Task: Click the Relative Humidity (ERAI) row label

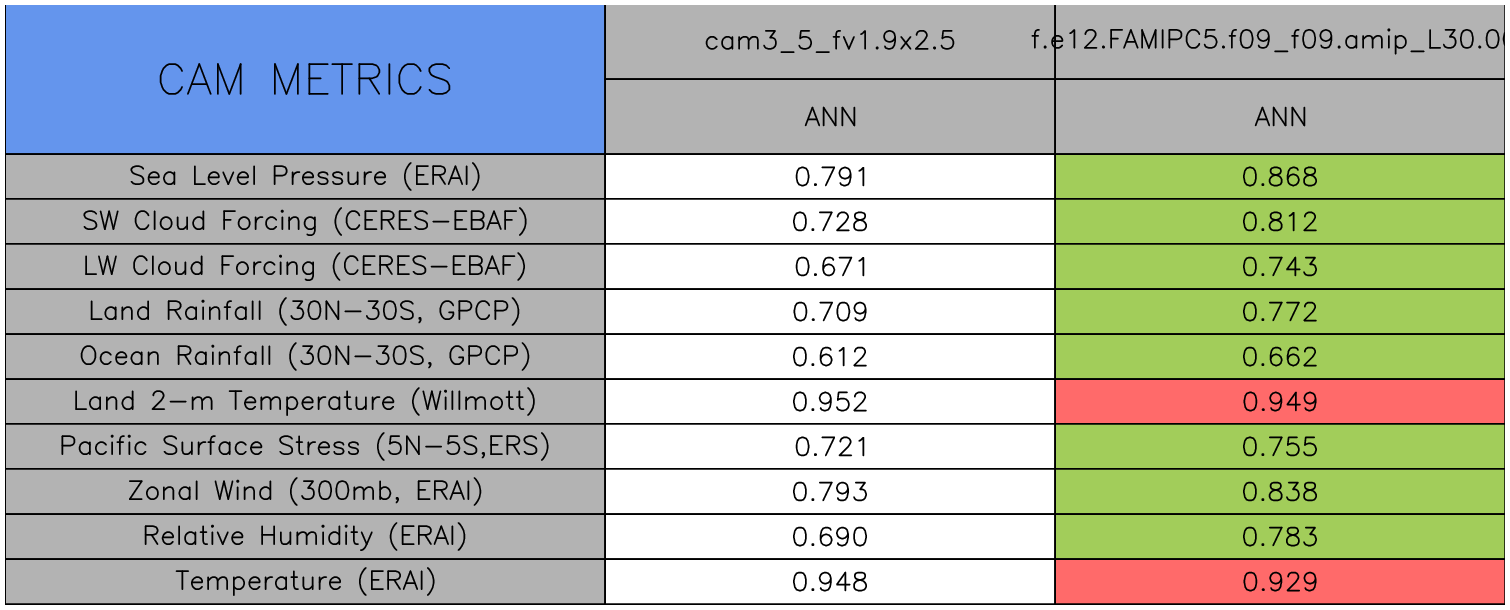Action: pos(305,536)
